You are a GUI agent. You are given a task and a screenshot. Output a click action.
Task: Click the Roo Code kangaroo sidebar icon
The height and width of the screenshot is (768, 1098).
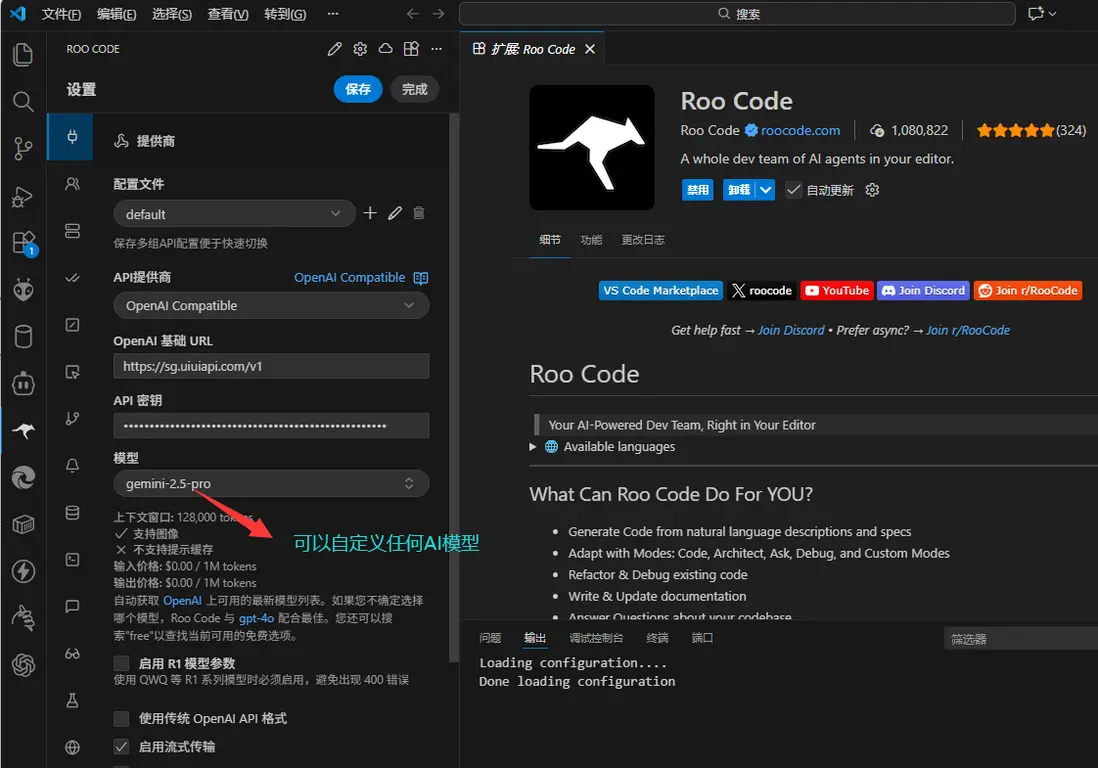[x=22, y=430]
